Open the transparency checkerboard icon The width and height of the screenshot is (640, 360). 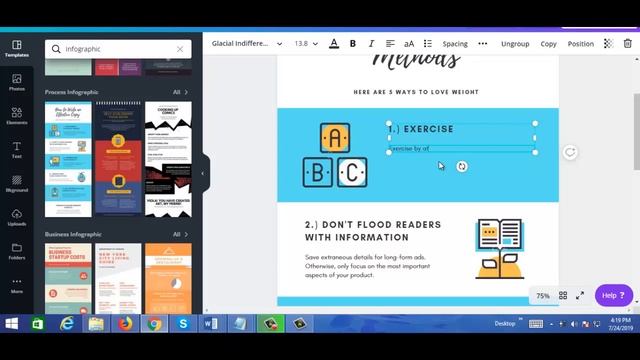608,44
